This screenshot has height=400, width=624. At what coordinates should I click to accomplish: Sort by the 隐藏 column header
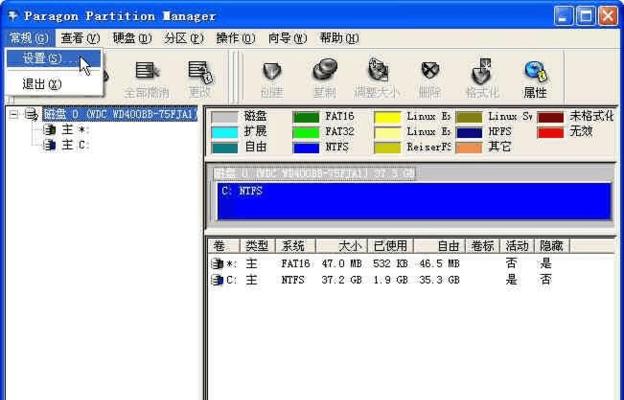click(x=552, y=246)
